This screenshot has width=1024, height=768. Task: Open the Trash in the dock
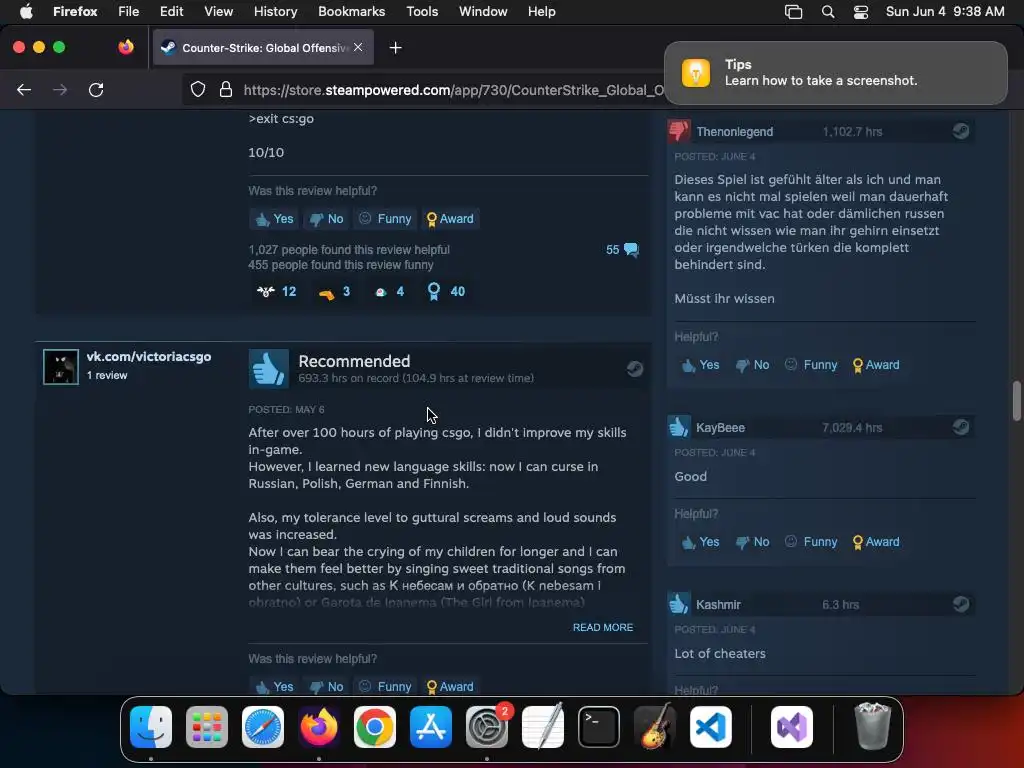(872, 727)
